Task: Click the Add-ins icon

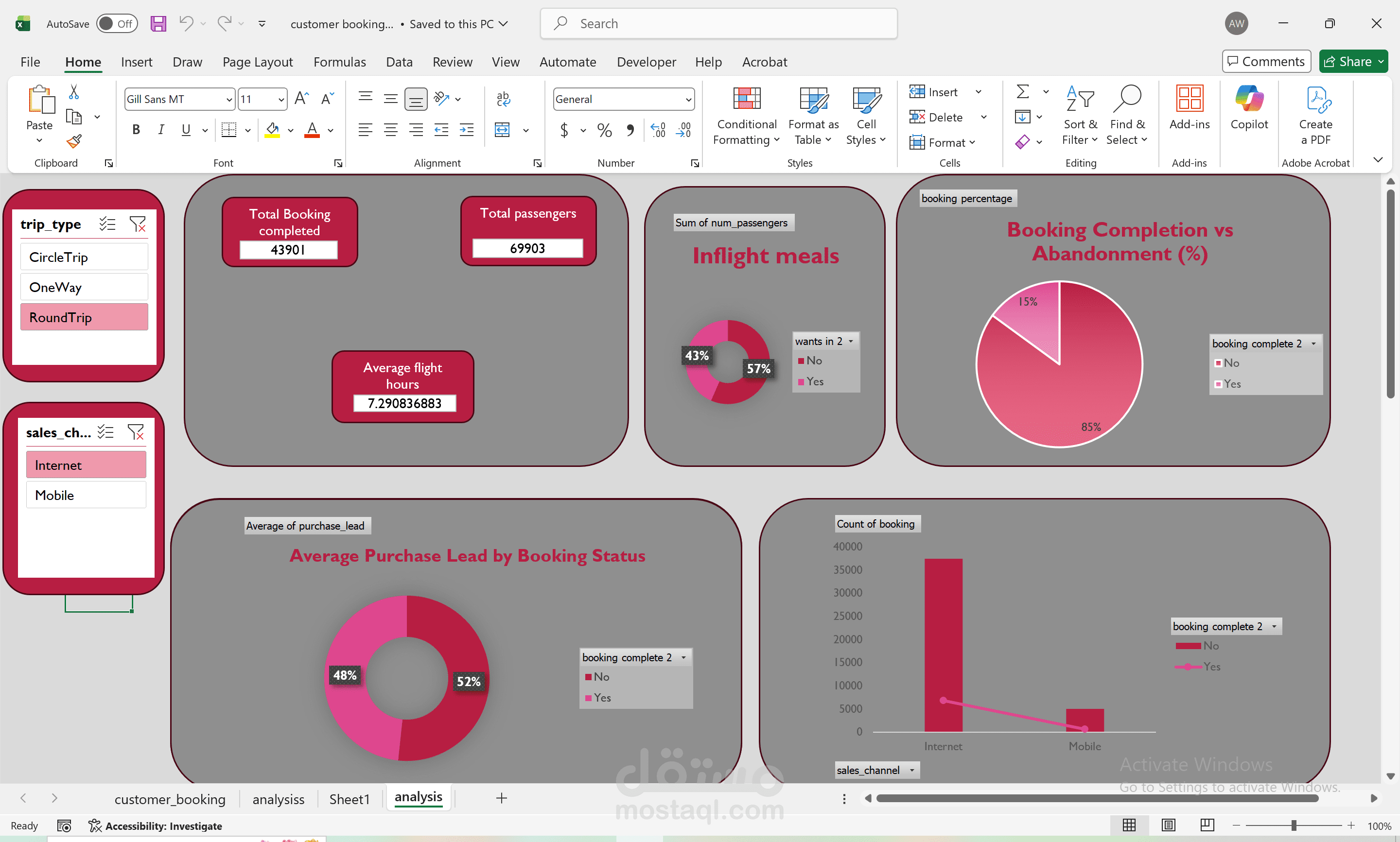Action: (1189, 99)
